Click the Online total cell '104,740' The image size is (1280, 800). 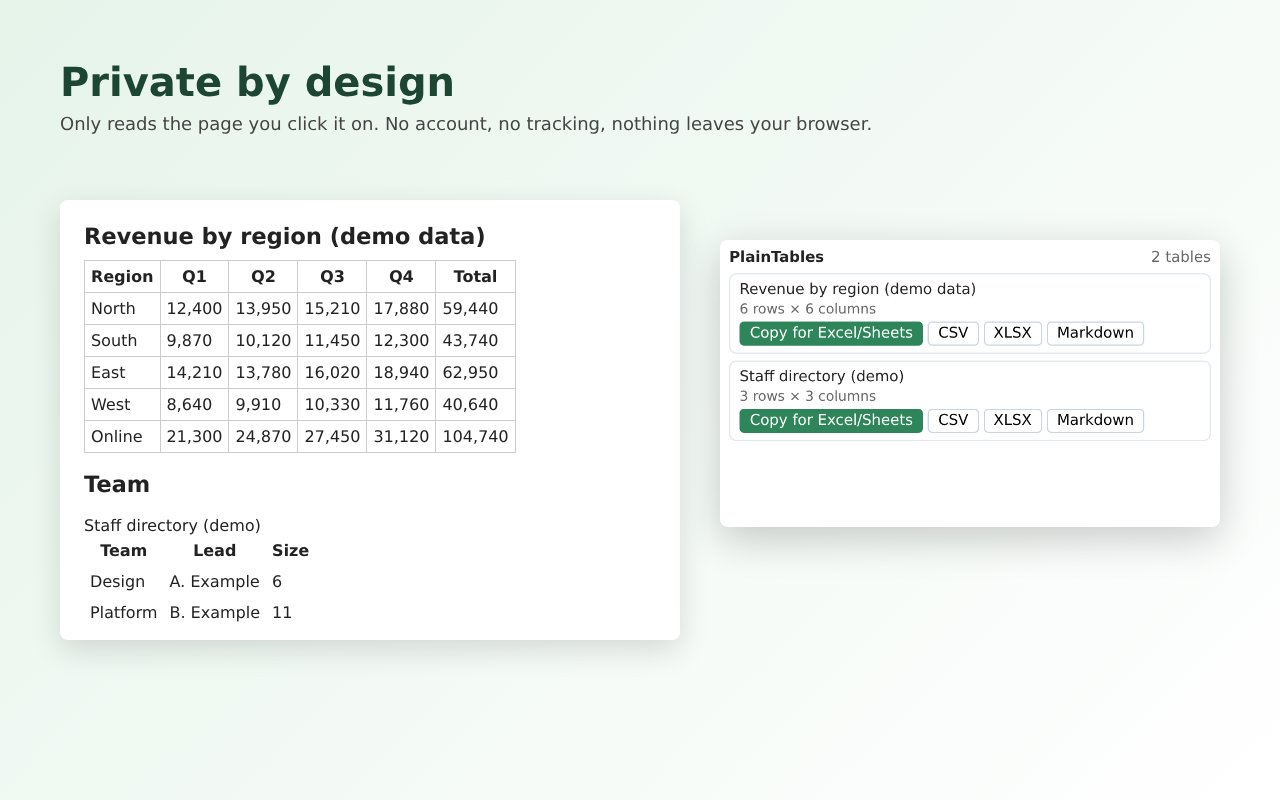click(475, 437)
